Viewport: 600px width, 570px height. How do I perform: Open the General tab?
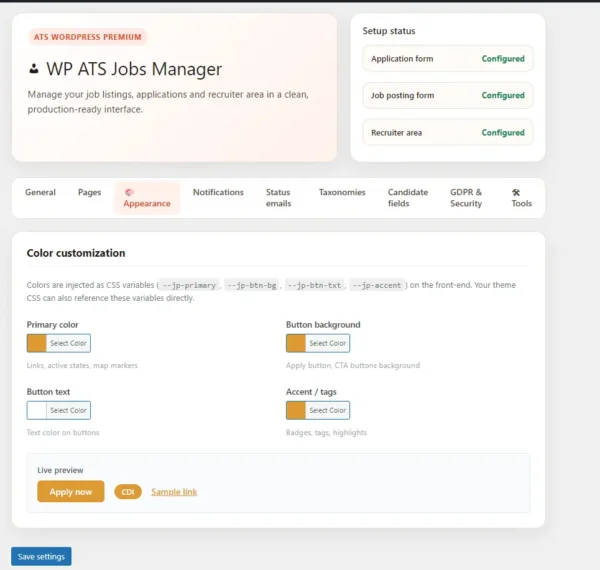point(40,192)
